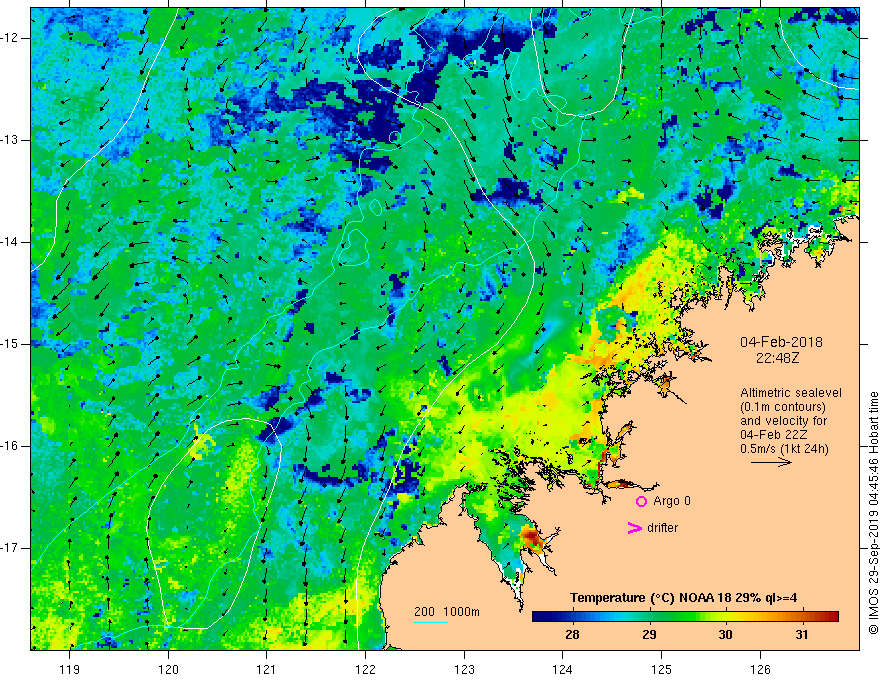880x680 pixels.
Task: Click latitude axis label -16
Action: point(10,446)
